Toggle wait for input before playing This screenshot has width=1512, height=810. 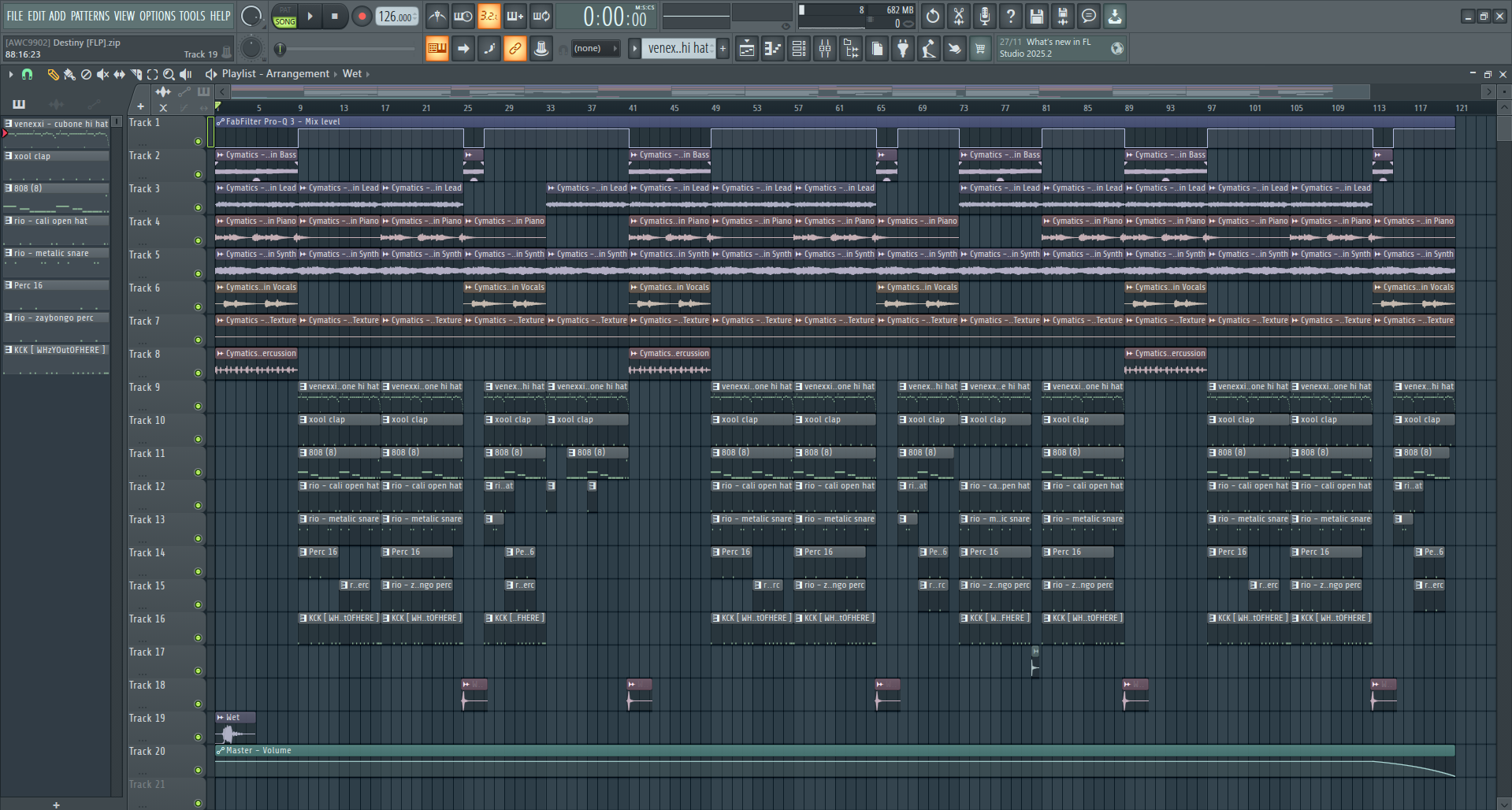(463, 16)
